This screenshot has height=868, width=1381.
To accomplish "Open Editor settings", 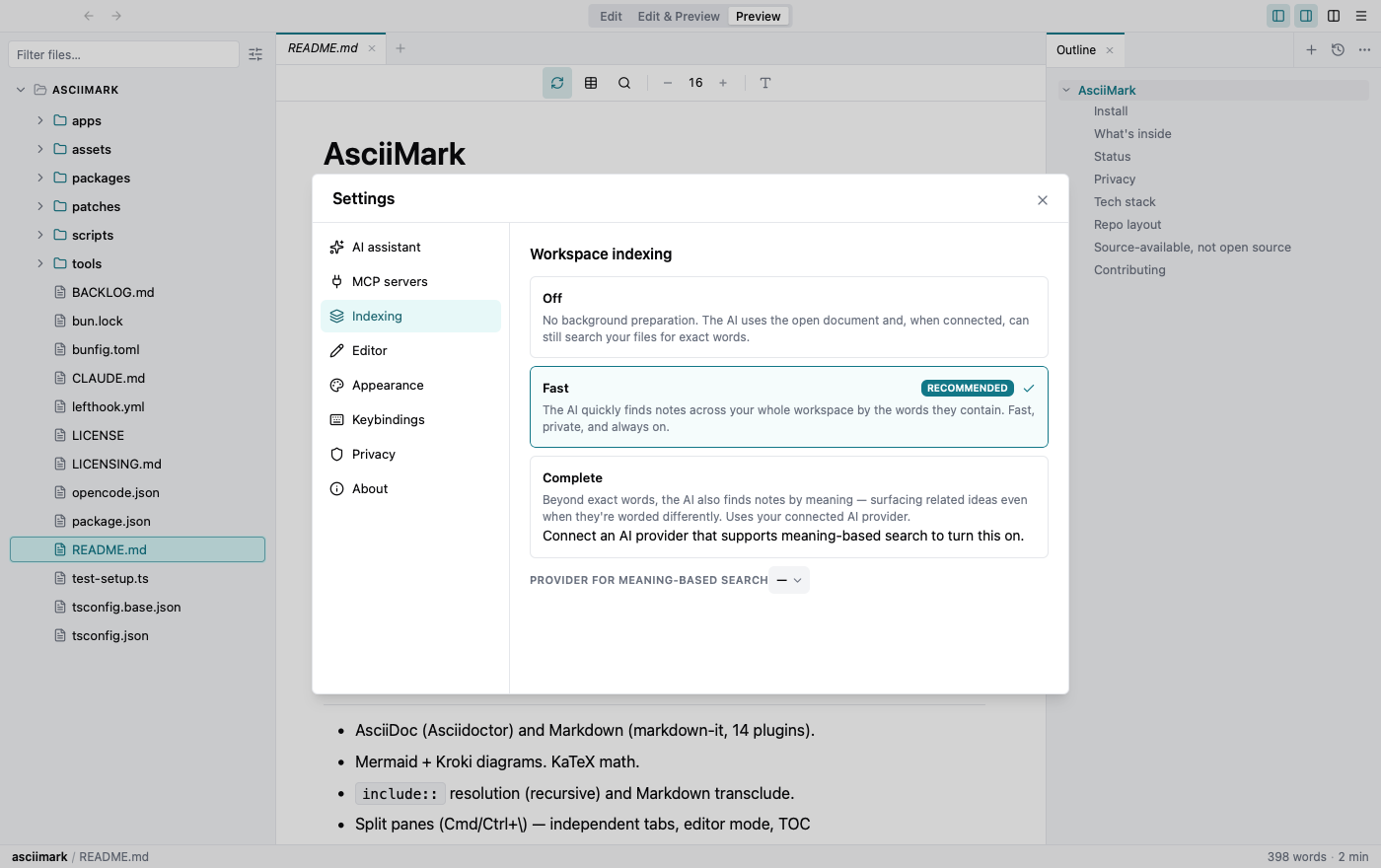I will coord(410,351).
